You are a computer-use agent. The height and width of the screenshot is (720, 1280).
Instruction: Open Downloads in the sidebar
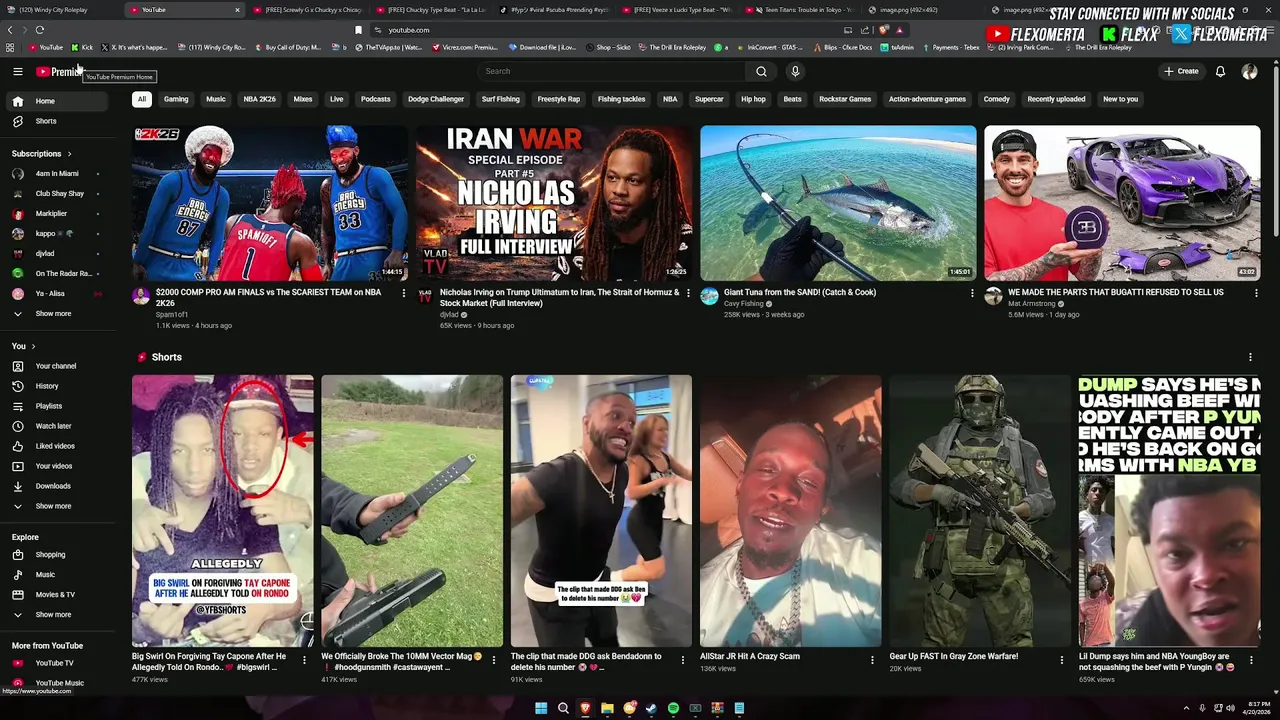58,486
